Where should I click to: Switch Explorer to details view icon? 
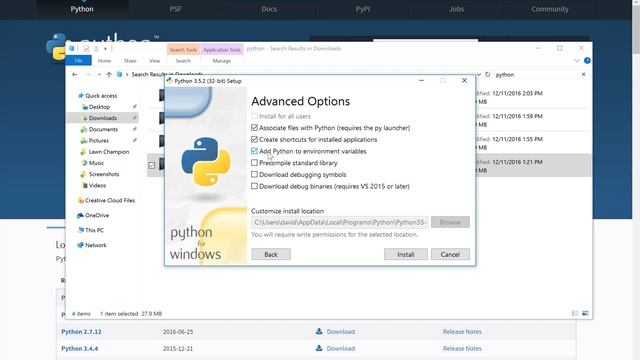point(575,313)
